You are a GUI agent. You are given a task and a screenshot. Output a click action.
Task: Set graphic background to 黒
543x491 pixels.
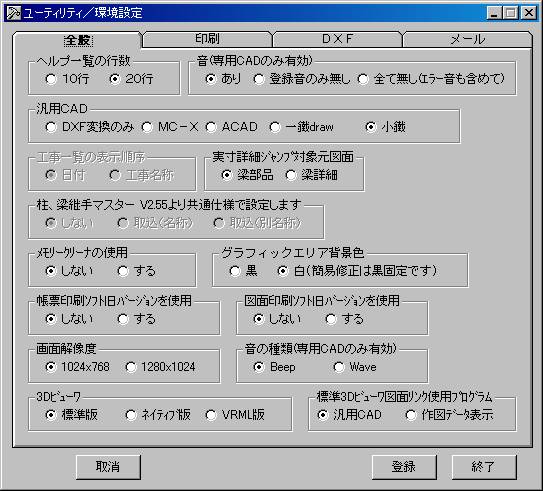(243, 271)
